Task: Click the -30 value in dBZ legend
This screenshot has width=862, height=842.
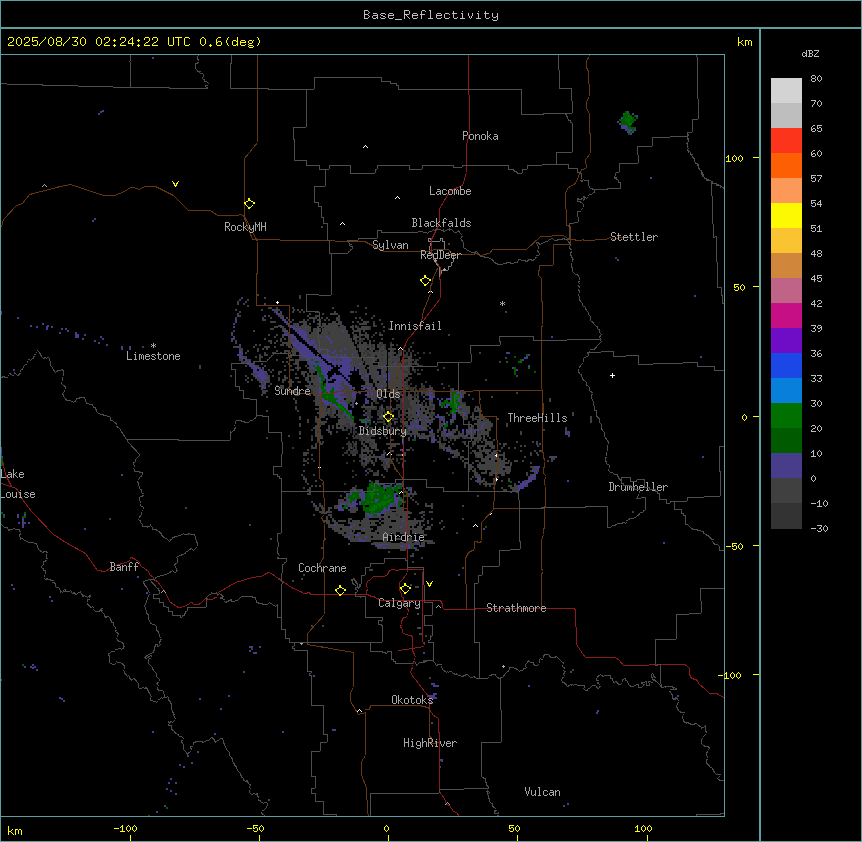Action: click(x=819, y=528)
